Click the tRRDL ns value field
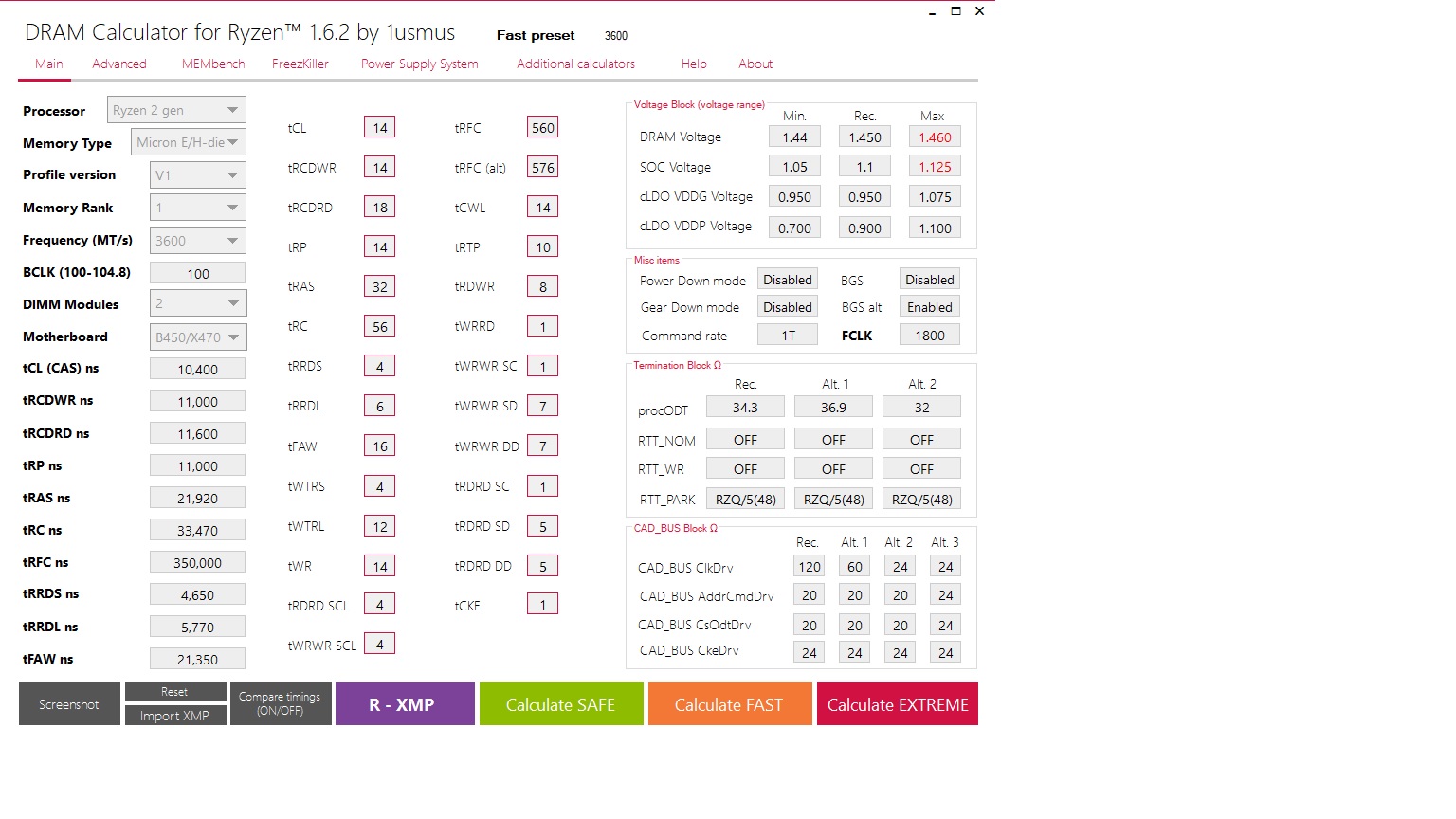This screenshot has height=819, width=1456. tap(198, 627)
